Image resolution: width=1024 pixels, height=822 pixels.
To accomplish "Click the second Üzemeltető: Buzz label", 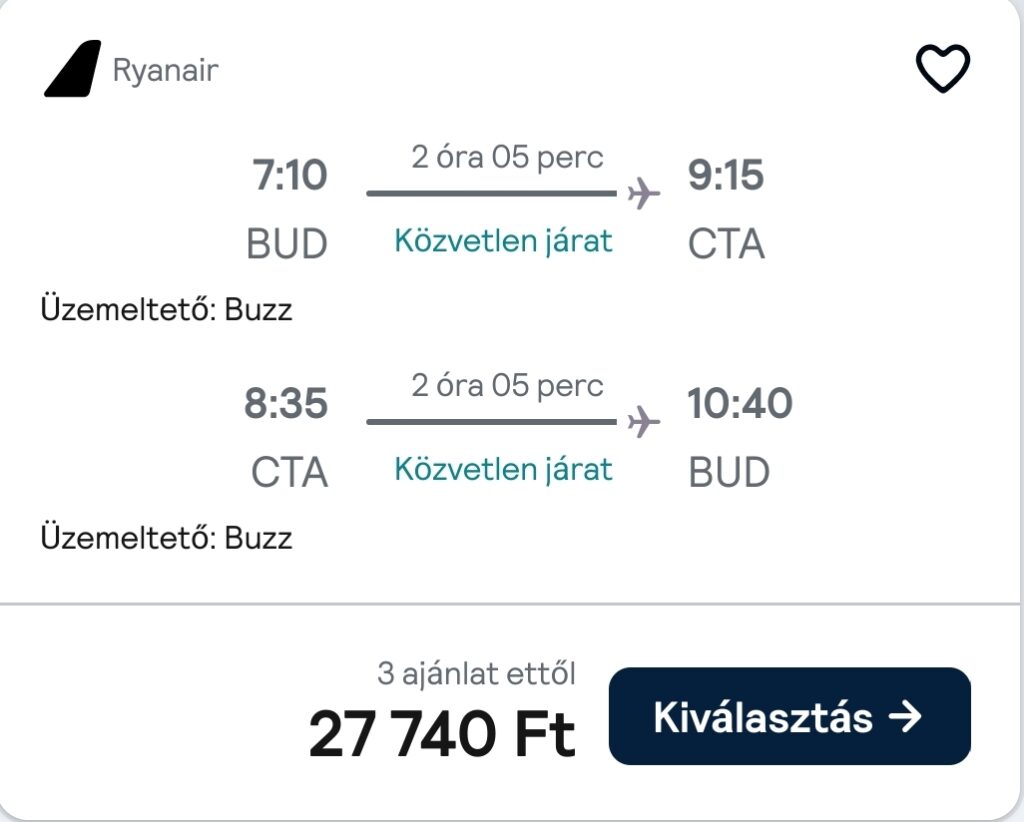I will (167, 537).
